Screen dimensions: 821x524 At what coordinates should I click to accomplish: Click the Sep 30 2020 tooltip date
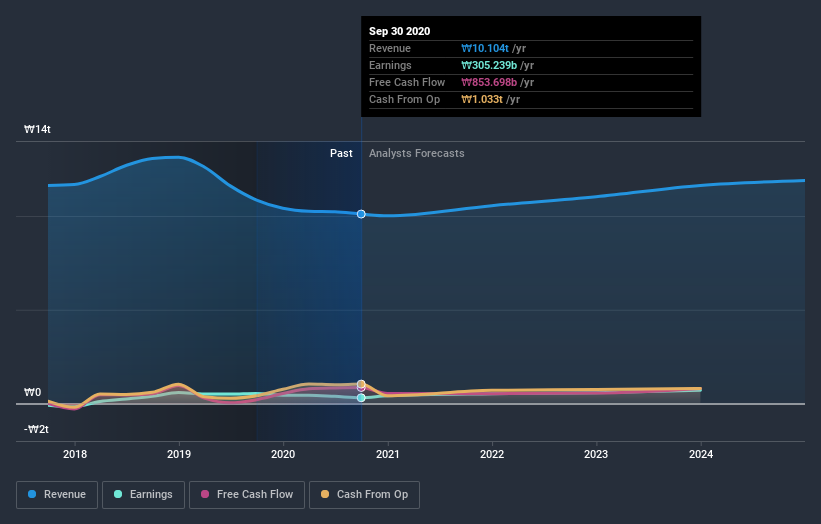pos(400,31)
